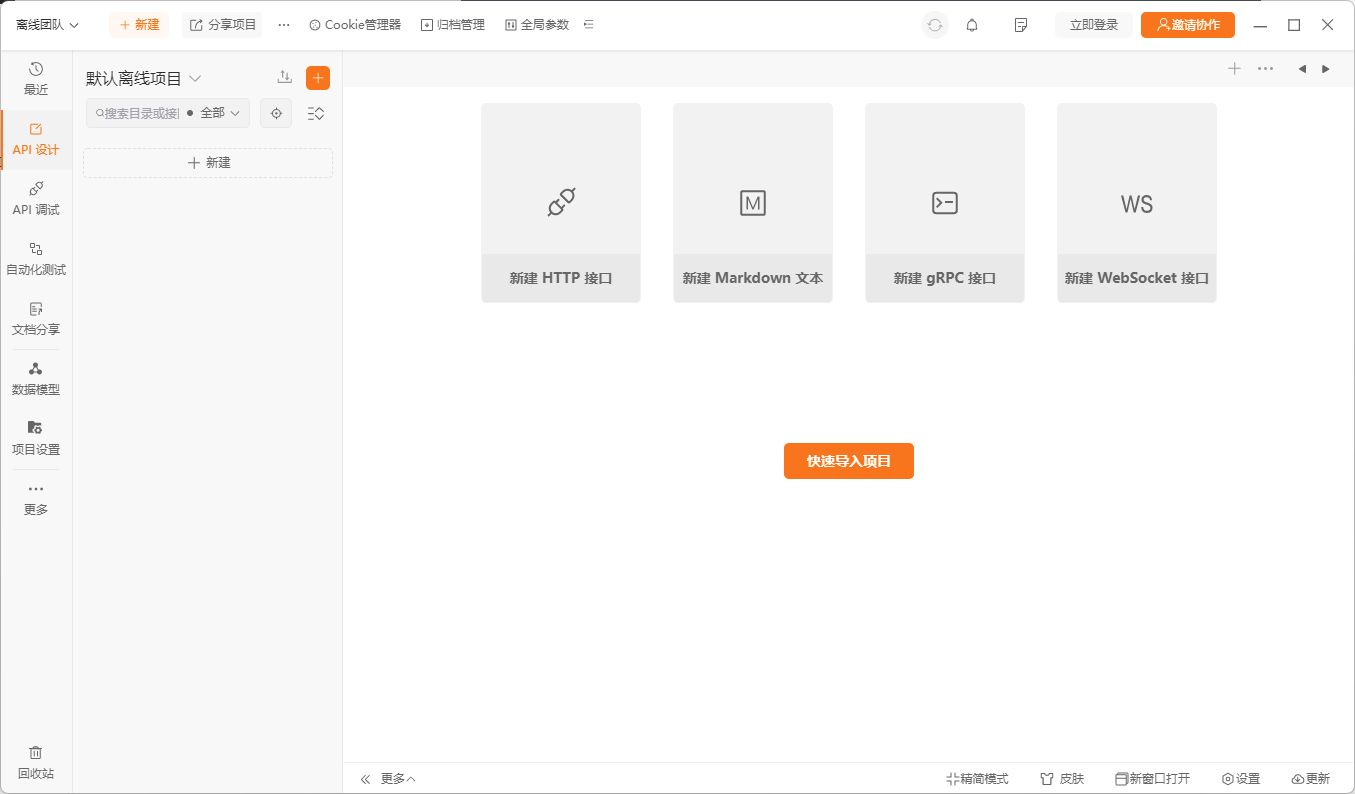The image size is (1355, 794).
Task: Expand the 离线团队 team dropdown
Action: (x=47, y=25)
